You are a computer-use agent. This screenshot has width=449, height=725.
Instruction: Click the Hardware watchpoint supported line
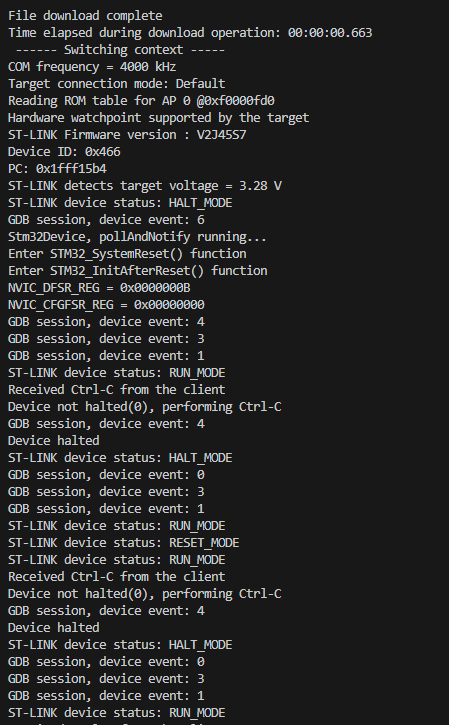click(x=158, y=118)
